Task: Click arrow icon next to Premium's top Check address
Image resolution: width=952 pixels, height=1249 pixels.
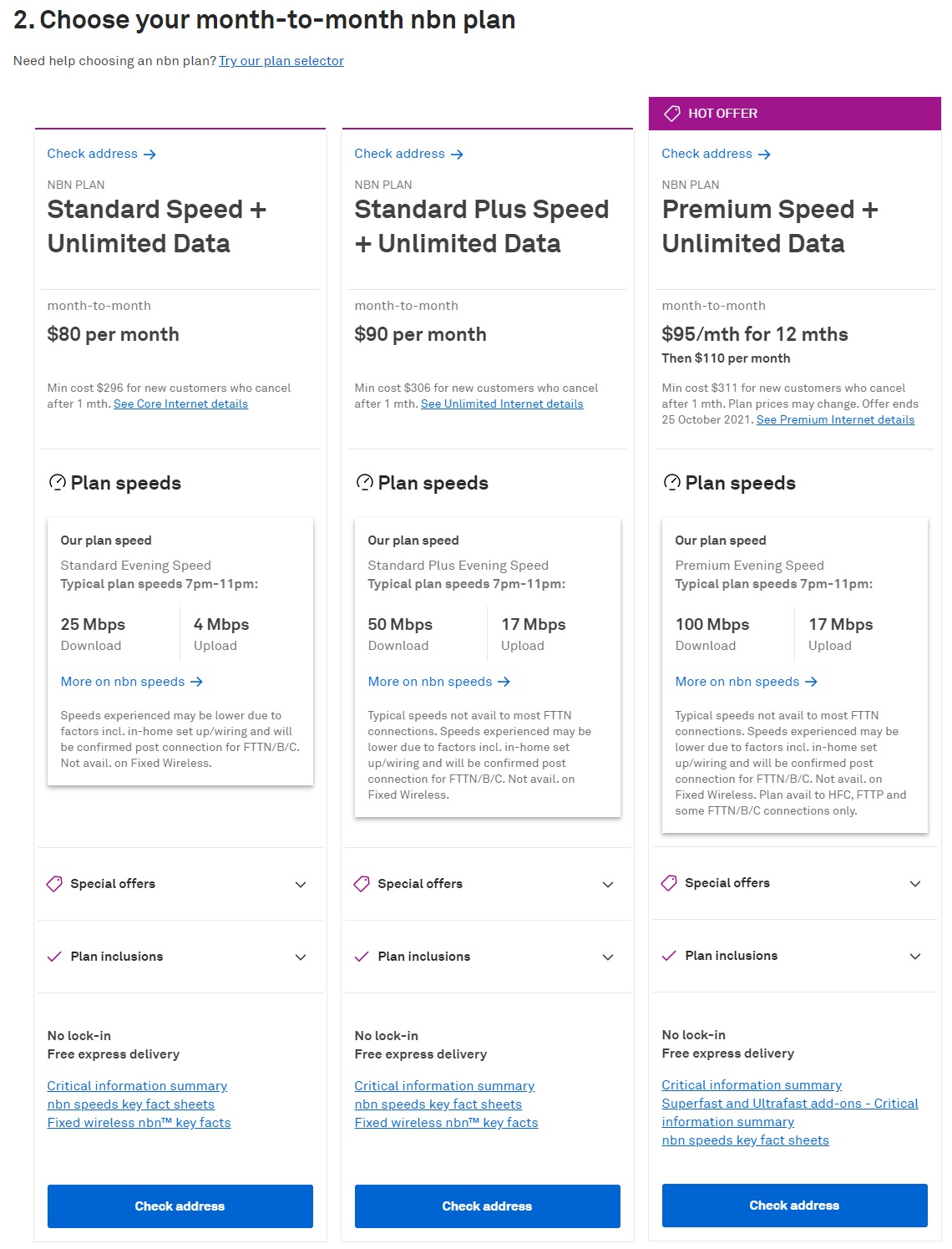Action: pyautogui.click(x=764, y=155)
